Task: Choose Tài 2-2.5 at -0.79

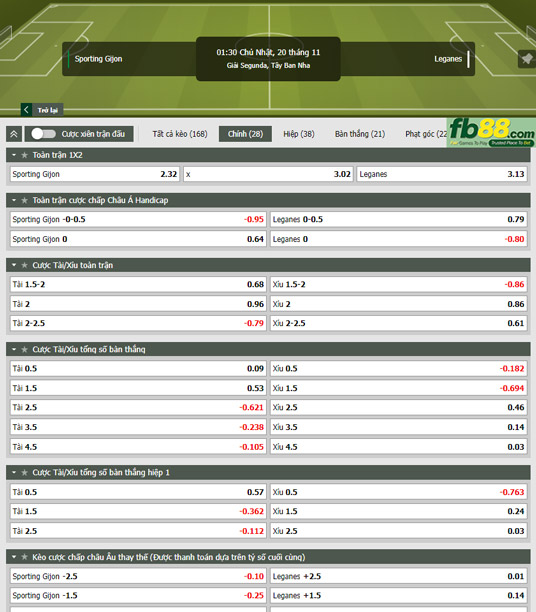Action: (138, 323)
